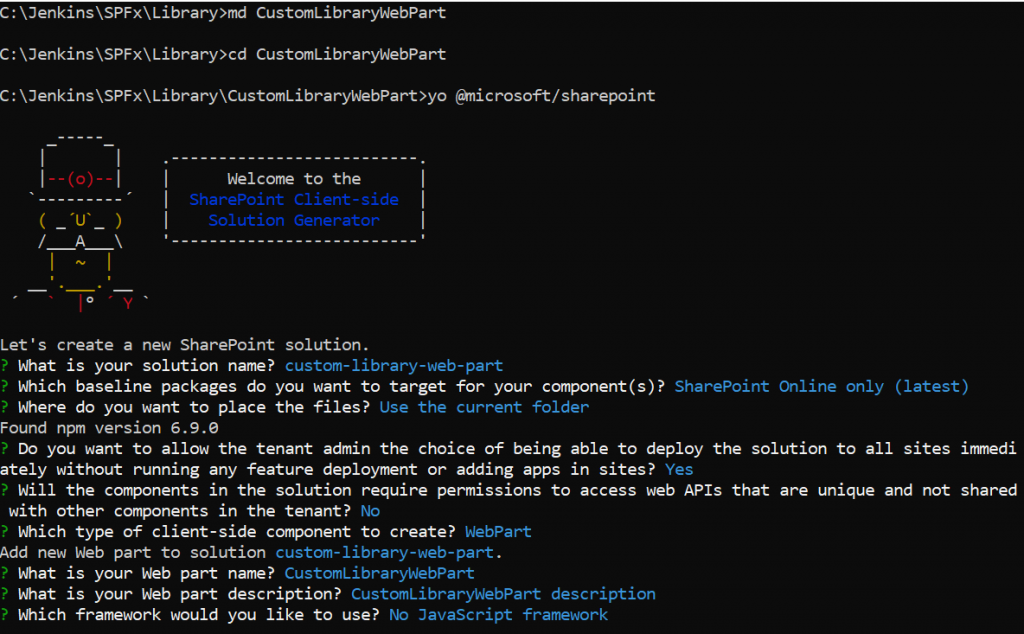Click 'What is your Web part description?' question

coord(180,594)
